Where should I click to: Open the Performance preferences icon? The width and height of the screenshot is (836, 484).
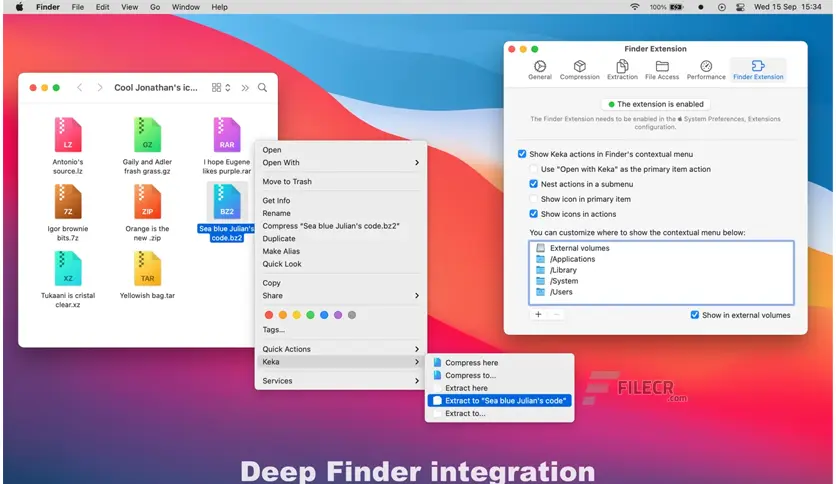[706, 67]
